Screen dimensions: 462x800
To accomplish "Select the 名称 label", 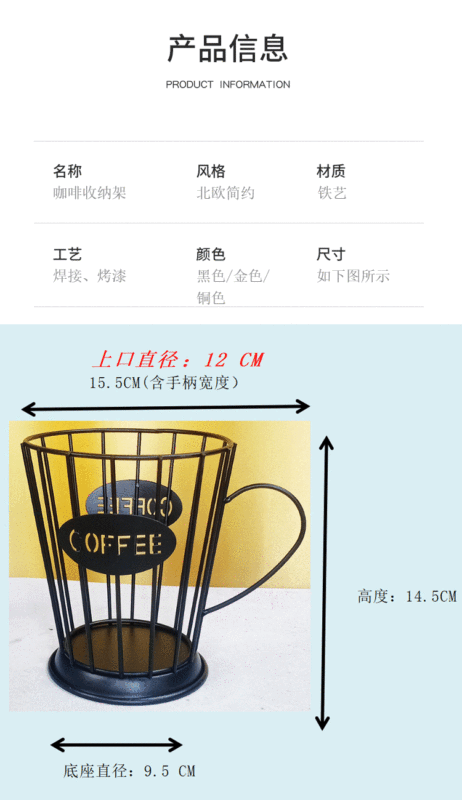I will point(67,171).
